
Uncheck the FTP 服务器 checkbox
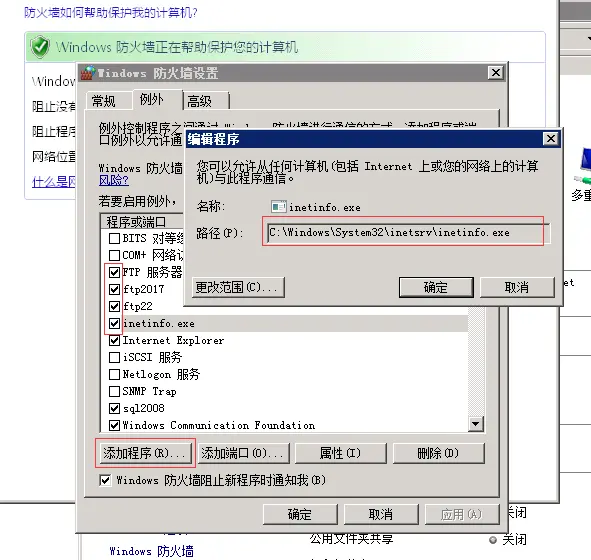(x=114, y=272)
